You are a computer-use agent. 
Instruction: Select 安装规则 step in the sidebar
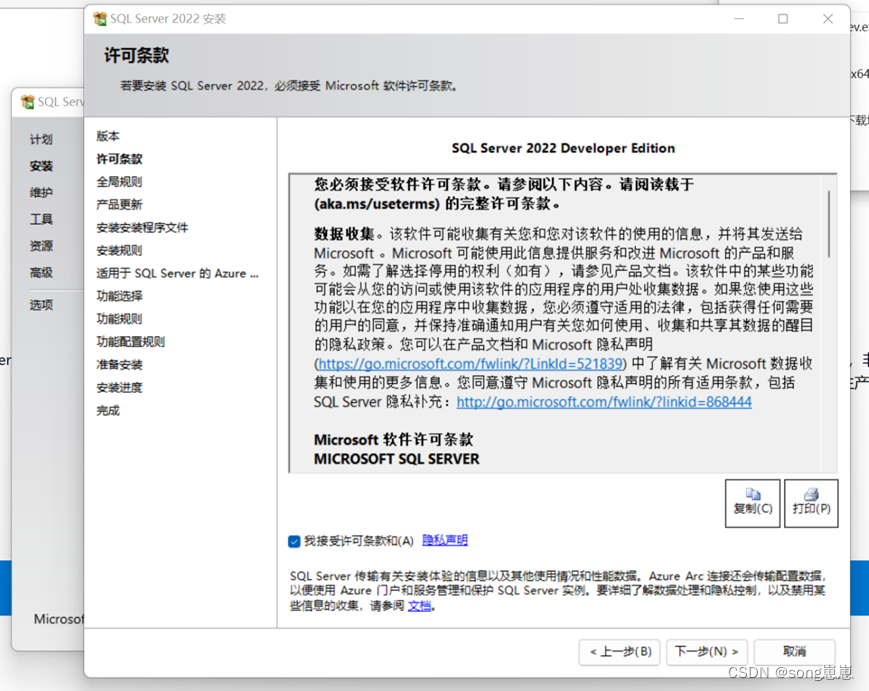pyautogui.click(x=120, y=250)
